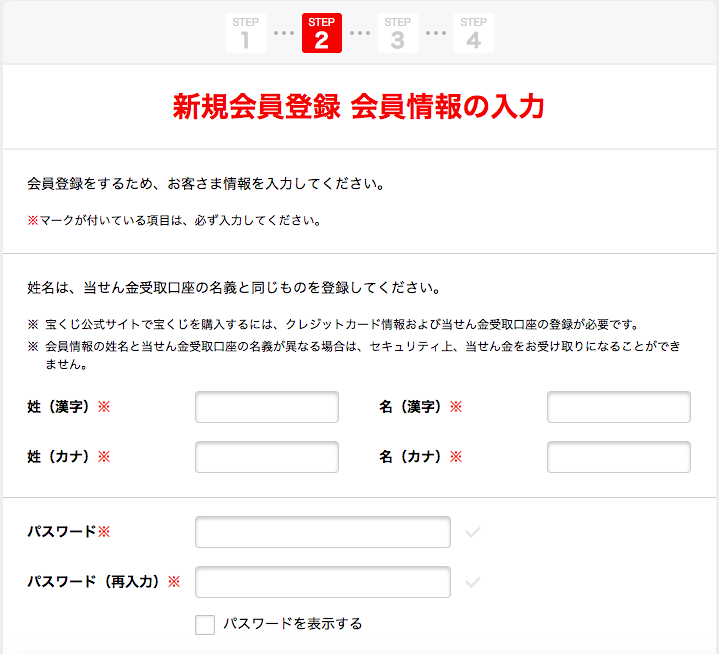Click the checkmark icon beside パスワード（再入力）field
This screenshot has height=654, width=719.
tap(473, 582)
